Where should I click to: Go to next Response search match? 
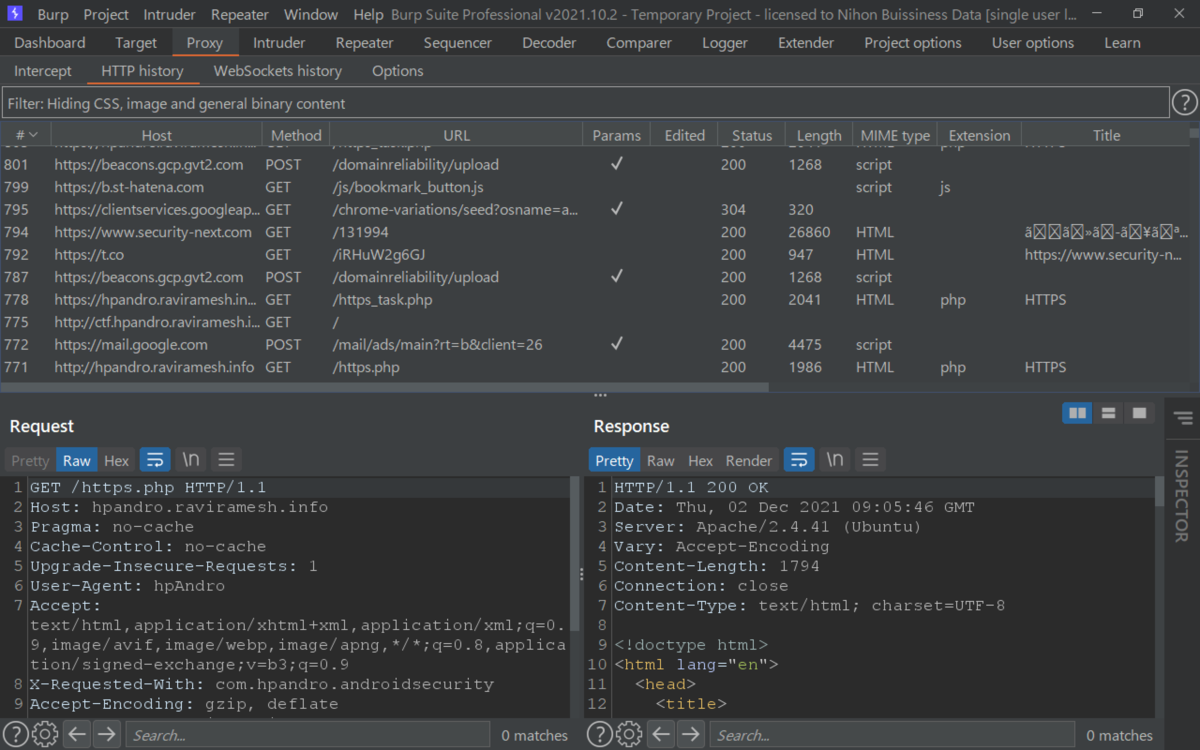click(x=690, y=735)
